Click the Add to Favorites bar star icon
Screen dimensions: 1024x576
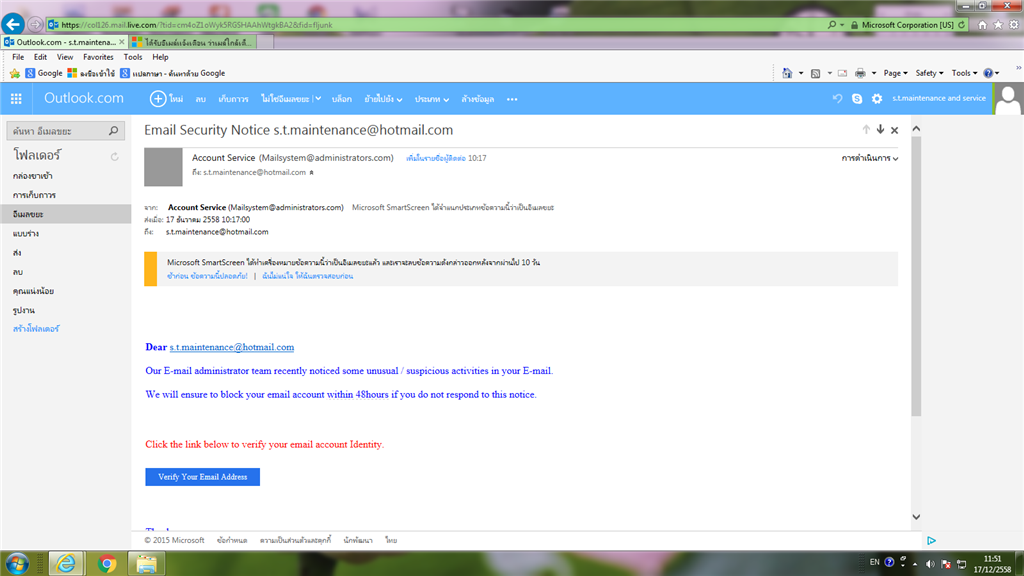pyautogui.click(x=14, y=73)
